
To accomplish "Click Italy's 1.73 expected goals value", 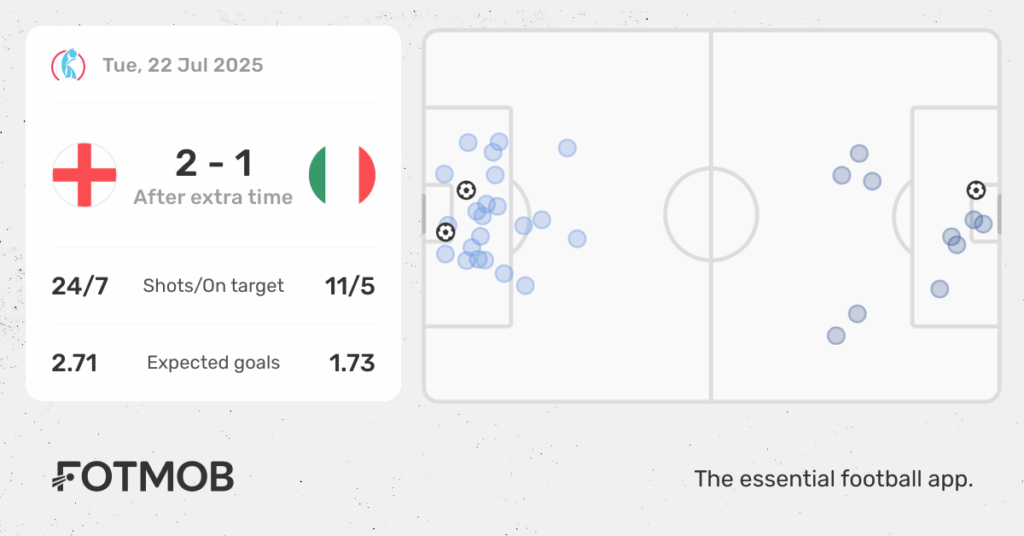I will (352, 363).
